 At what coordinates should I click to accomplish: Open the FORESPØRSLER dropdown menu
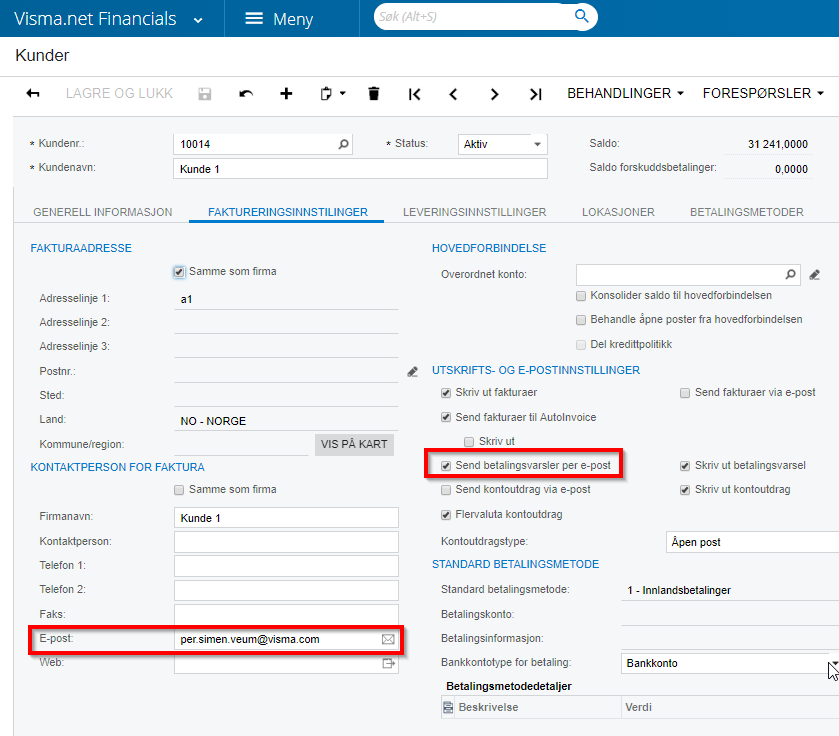(x=764, y=93)
